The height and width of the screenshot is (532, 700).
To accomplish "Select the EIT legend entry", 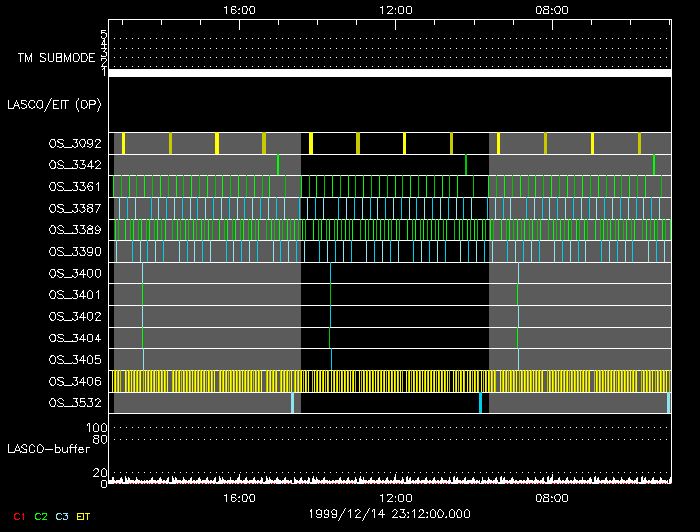I will tap(83, 516).
